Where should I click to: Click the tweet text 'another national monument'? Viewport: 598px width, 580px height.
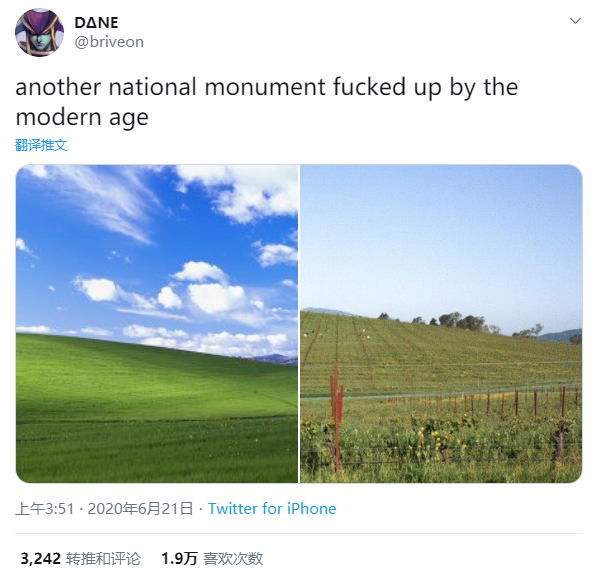pos(170,87)
